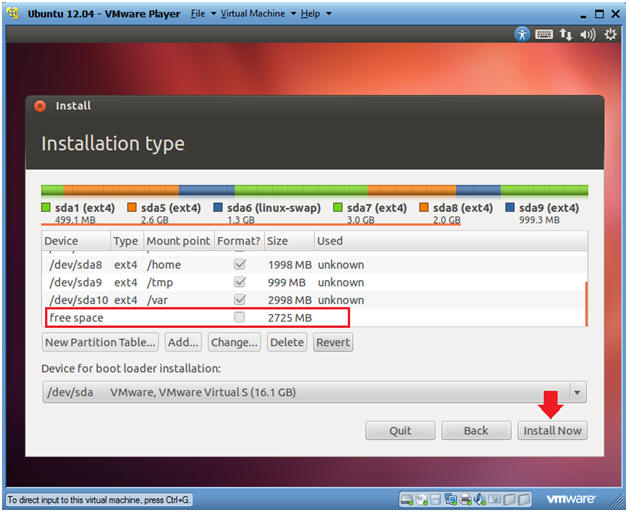Click the network adapter icon in the VMware status bar
Screen dimensions: 628x512
(451, 500)
